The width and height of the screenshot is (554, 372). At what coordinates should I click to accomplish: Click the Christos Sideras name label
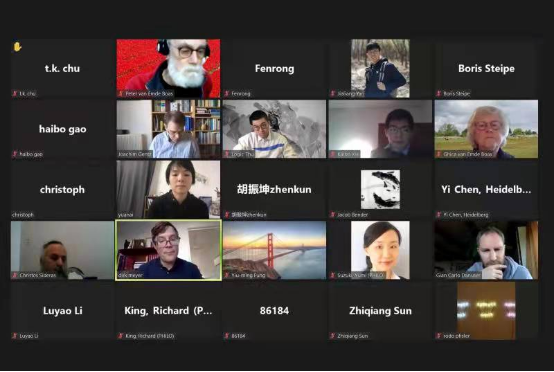click(38, 275)
